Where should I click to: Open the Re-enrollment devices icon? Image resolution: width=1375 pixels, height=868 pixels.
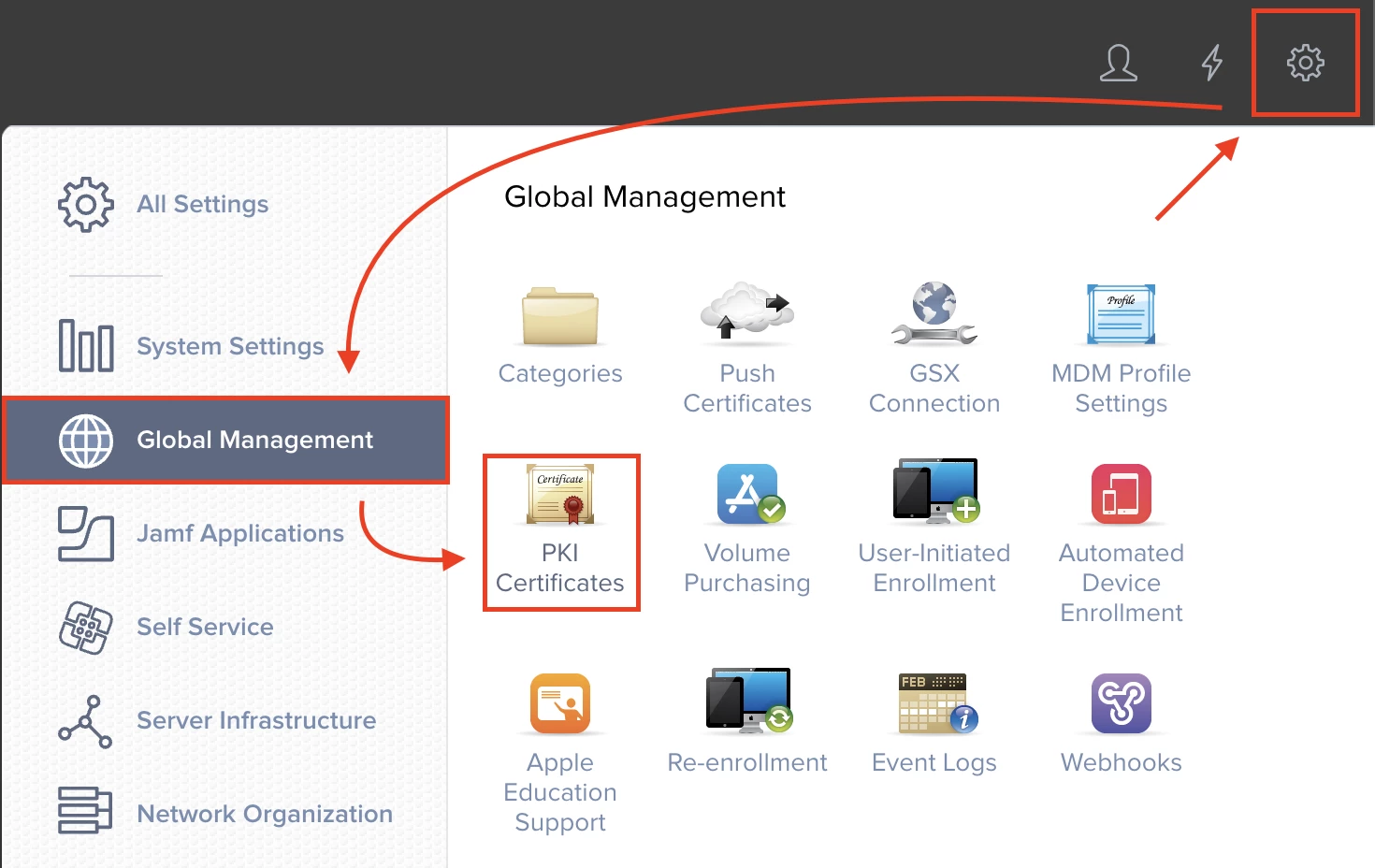[749, 700]
